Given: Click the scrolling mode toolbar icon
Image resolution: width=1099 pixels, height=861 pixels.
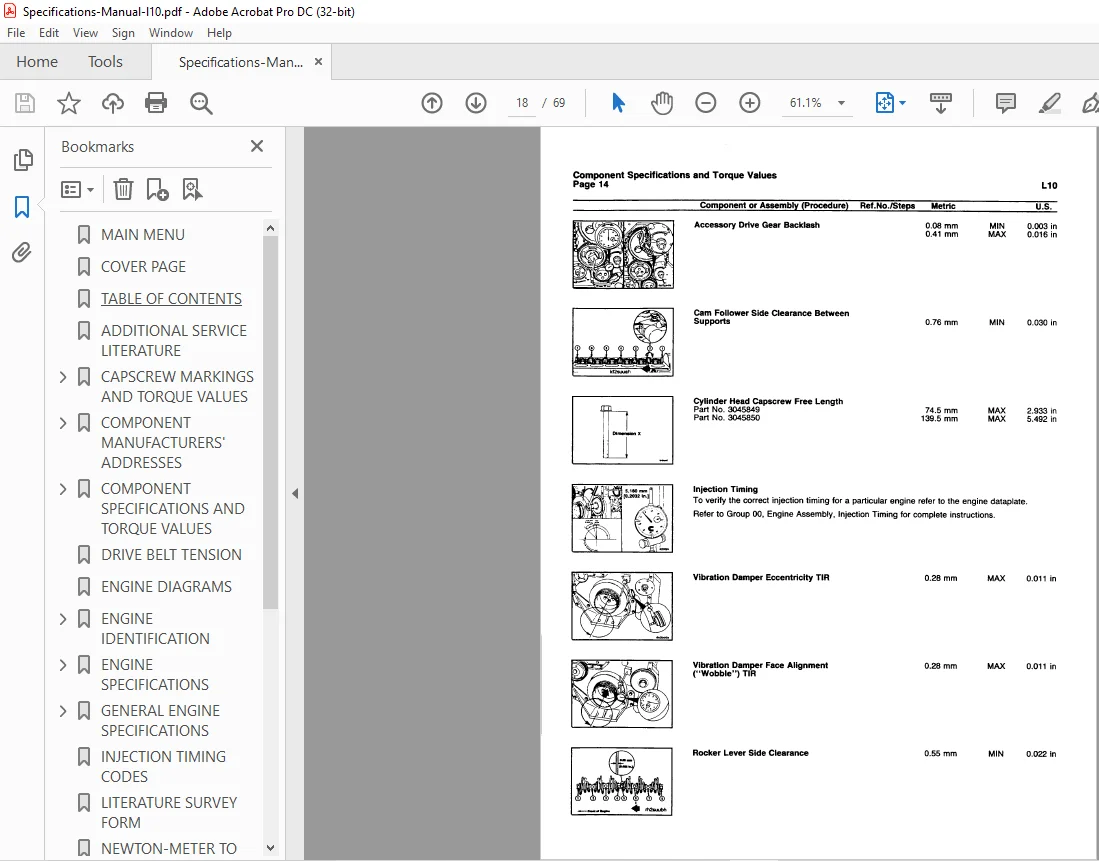Looking at the screenshot, I should (x=941, y=103).
